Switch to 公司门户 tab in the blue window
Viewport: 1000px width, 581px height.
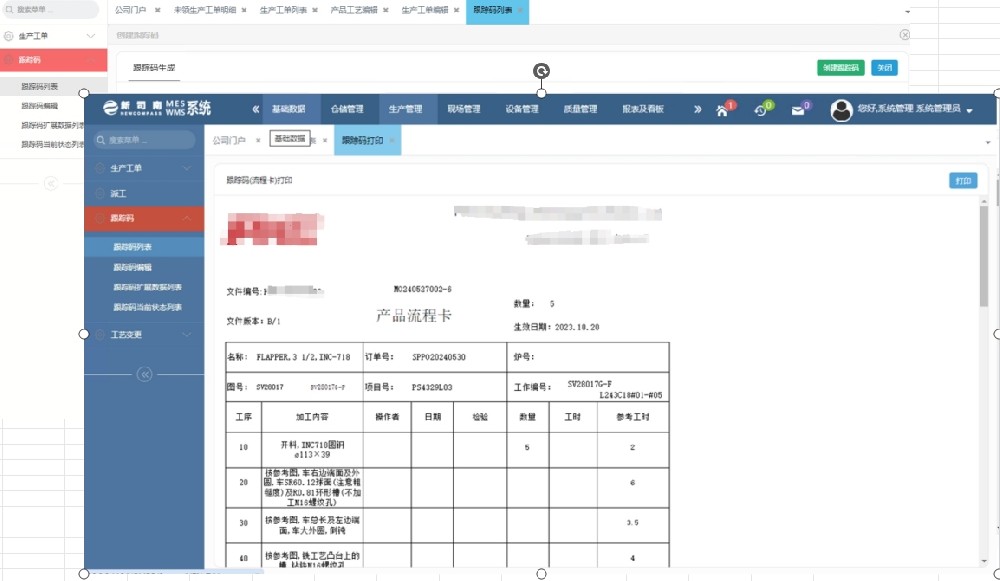[x=229, y=140]
